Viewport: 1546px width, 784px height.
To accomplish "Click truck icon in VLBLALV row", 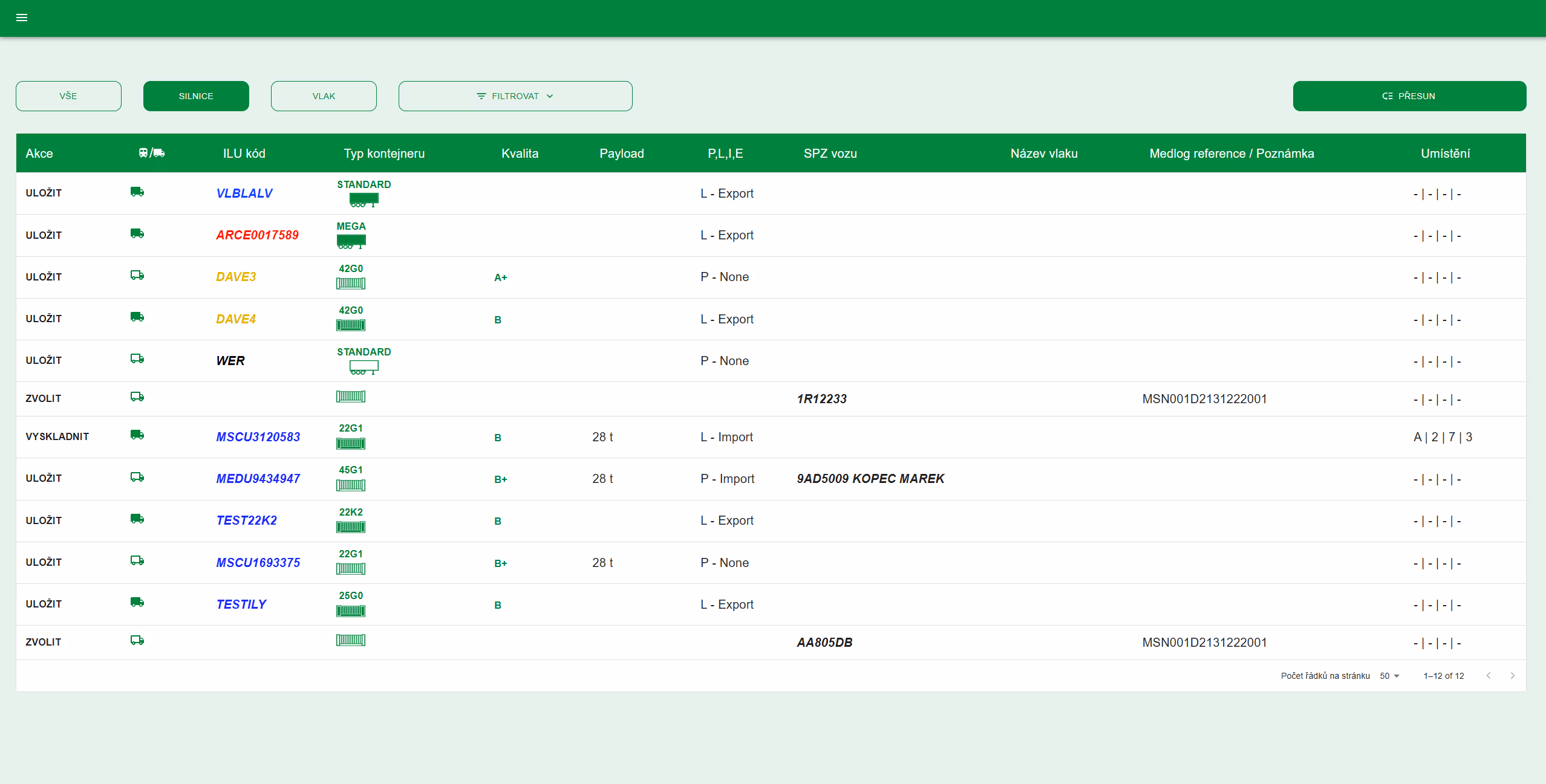I will click(x=137, y=192).
